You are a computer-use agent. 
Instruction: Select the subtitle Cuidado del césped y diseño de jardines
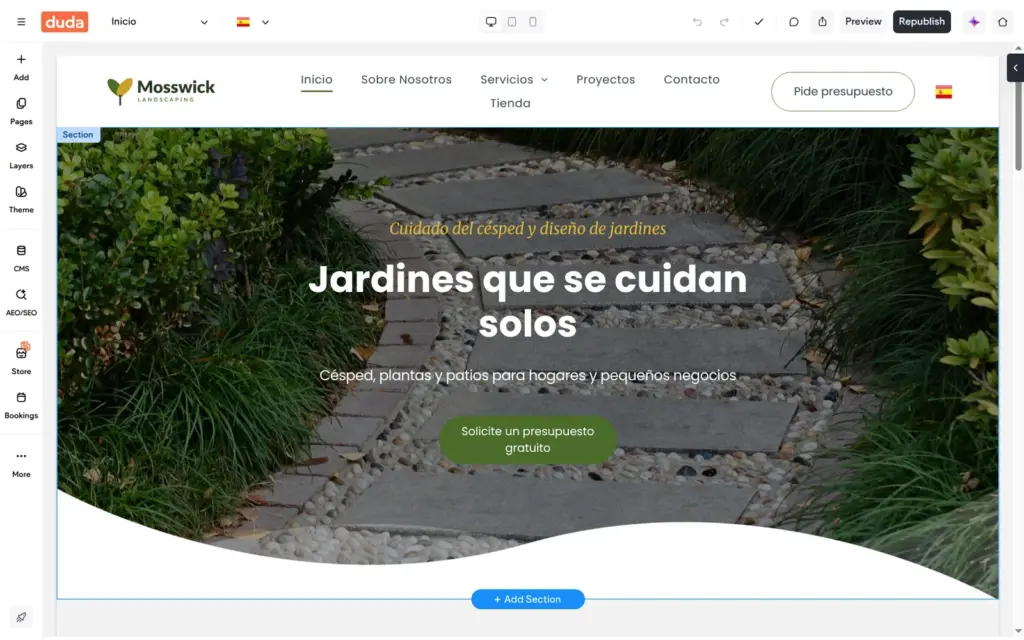[x=528, y=229]
